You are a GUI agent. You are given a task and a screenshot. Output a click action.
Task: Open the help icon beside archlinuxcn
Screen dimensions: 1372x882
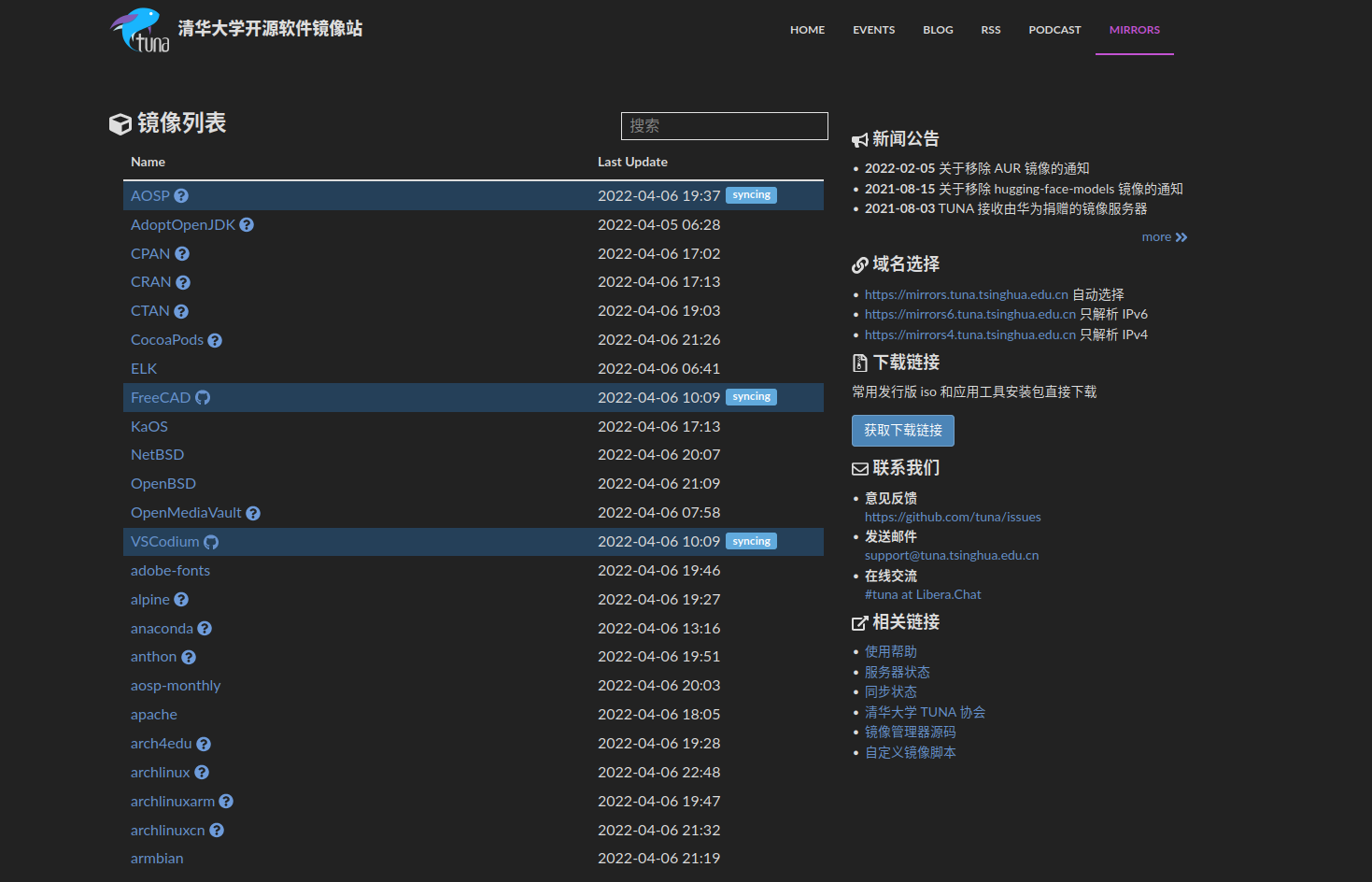point(217,831)
